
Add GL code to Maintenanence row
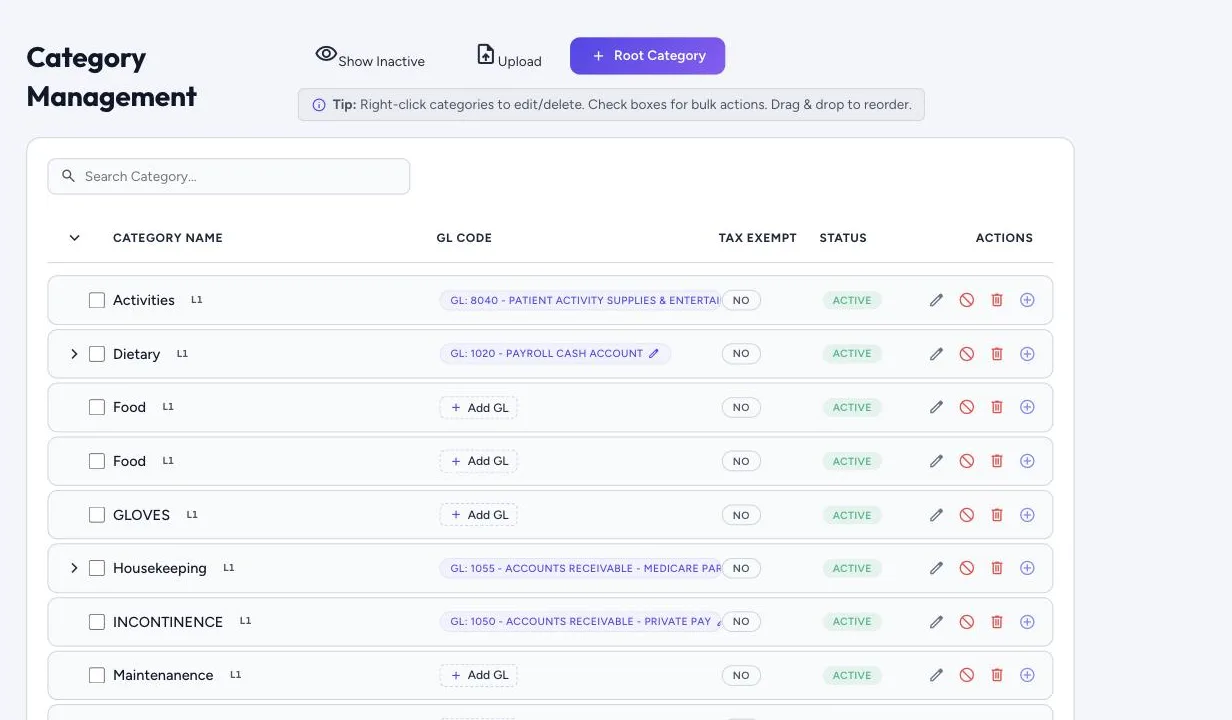(x=479, y=675)
